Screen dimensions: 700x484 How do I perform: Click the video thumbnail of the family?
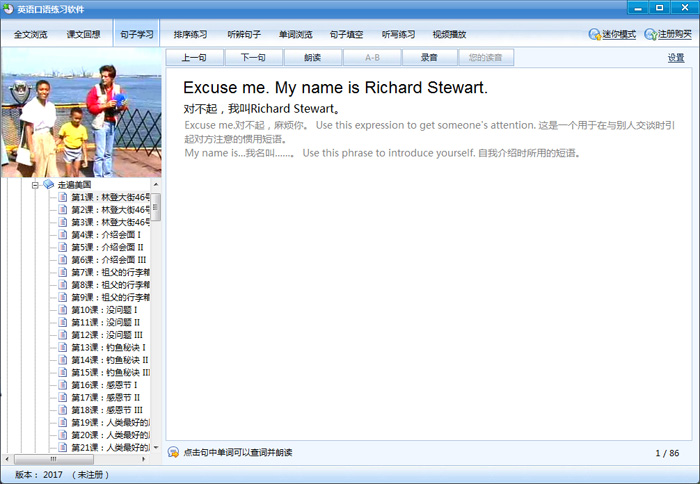80,112
